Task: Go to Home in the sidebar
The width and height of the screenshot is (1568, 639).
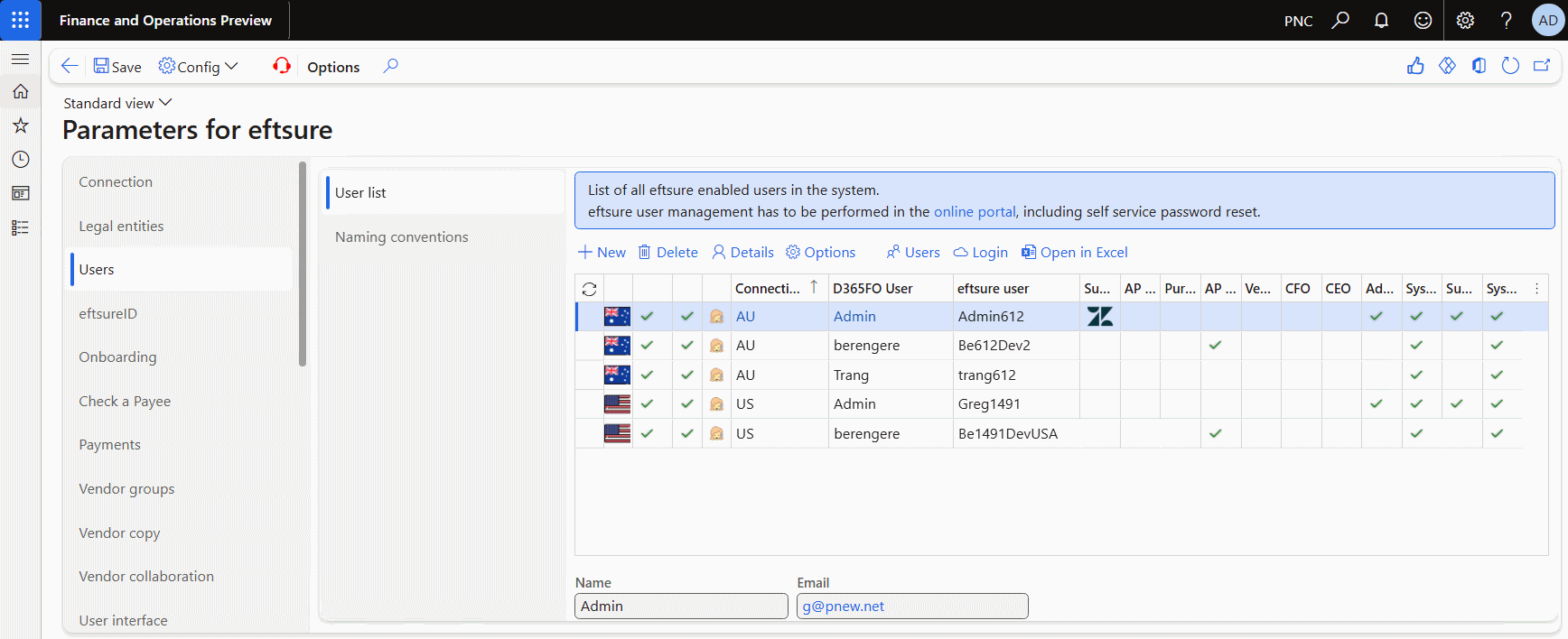Action: (x=20, y=91)
